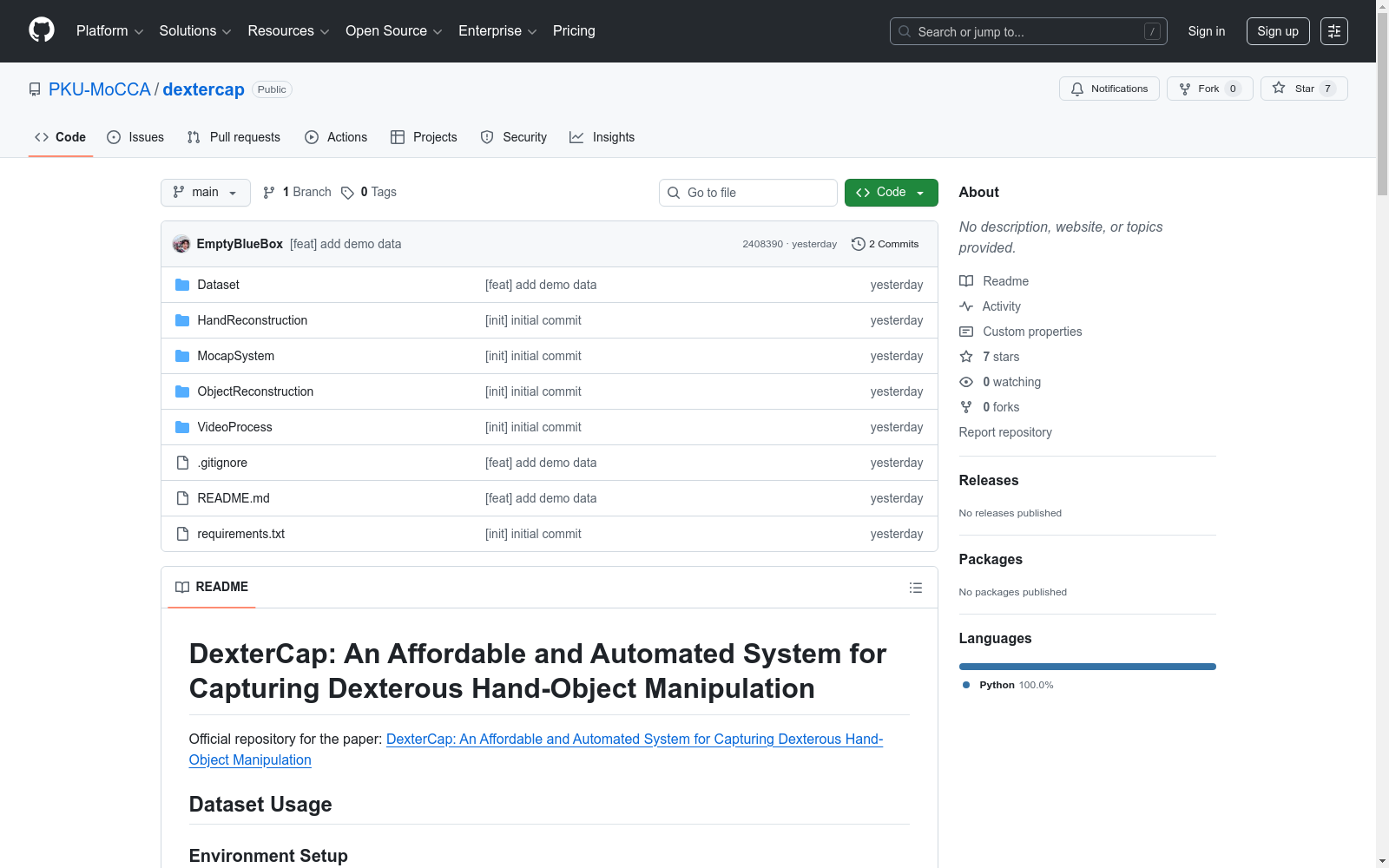The width and height of the screenshot is (1389, 868).
Task: Switch to the Insights tab
Action: (602, 137)
